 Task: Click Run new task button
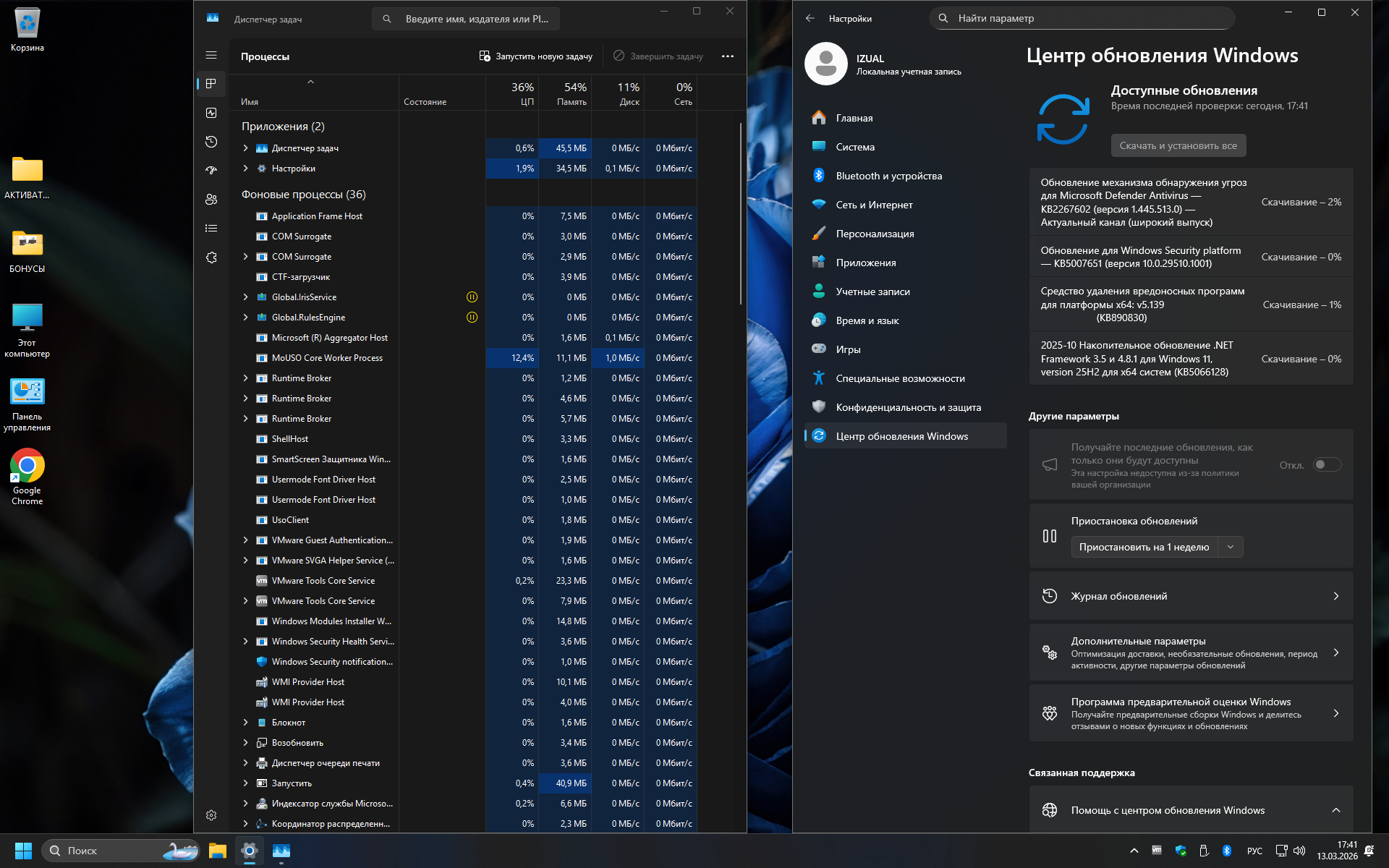536,56
